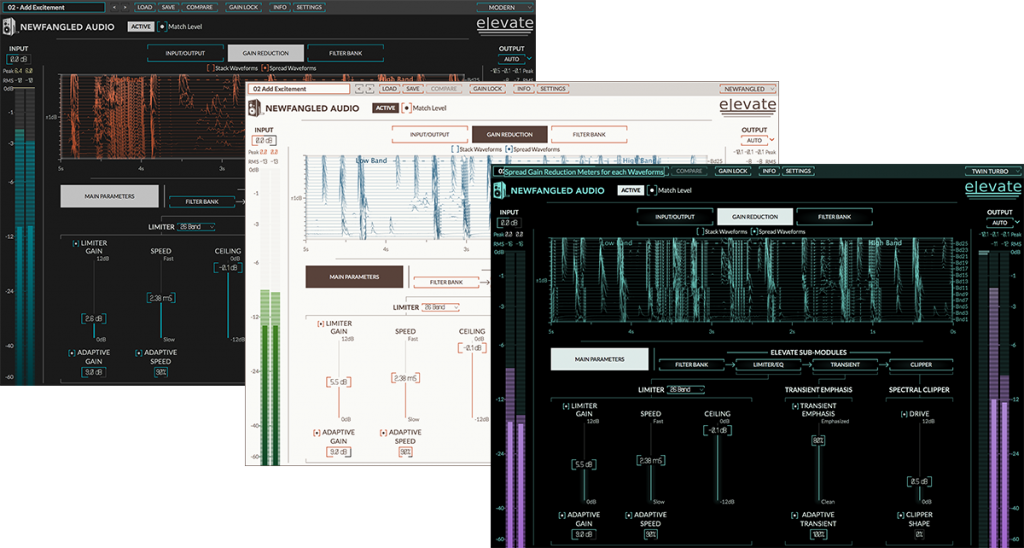Image resolution: width=1024 pixels, height=548 pixels.
Task: Switch to Filter Bank tab beside Gain Reduction in teal window
Action: (834, 216)
